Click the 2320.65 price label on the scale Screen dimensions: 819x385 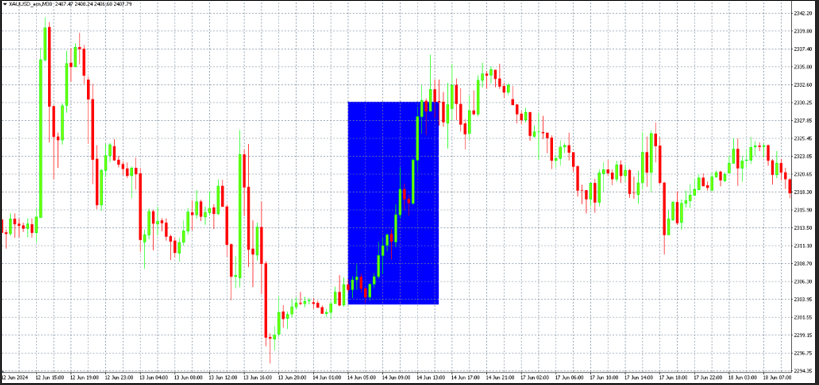(803, 174)
